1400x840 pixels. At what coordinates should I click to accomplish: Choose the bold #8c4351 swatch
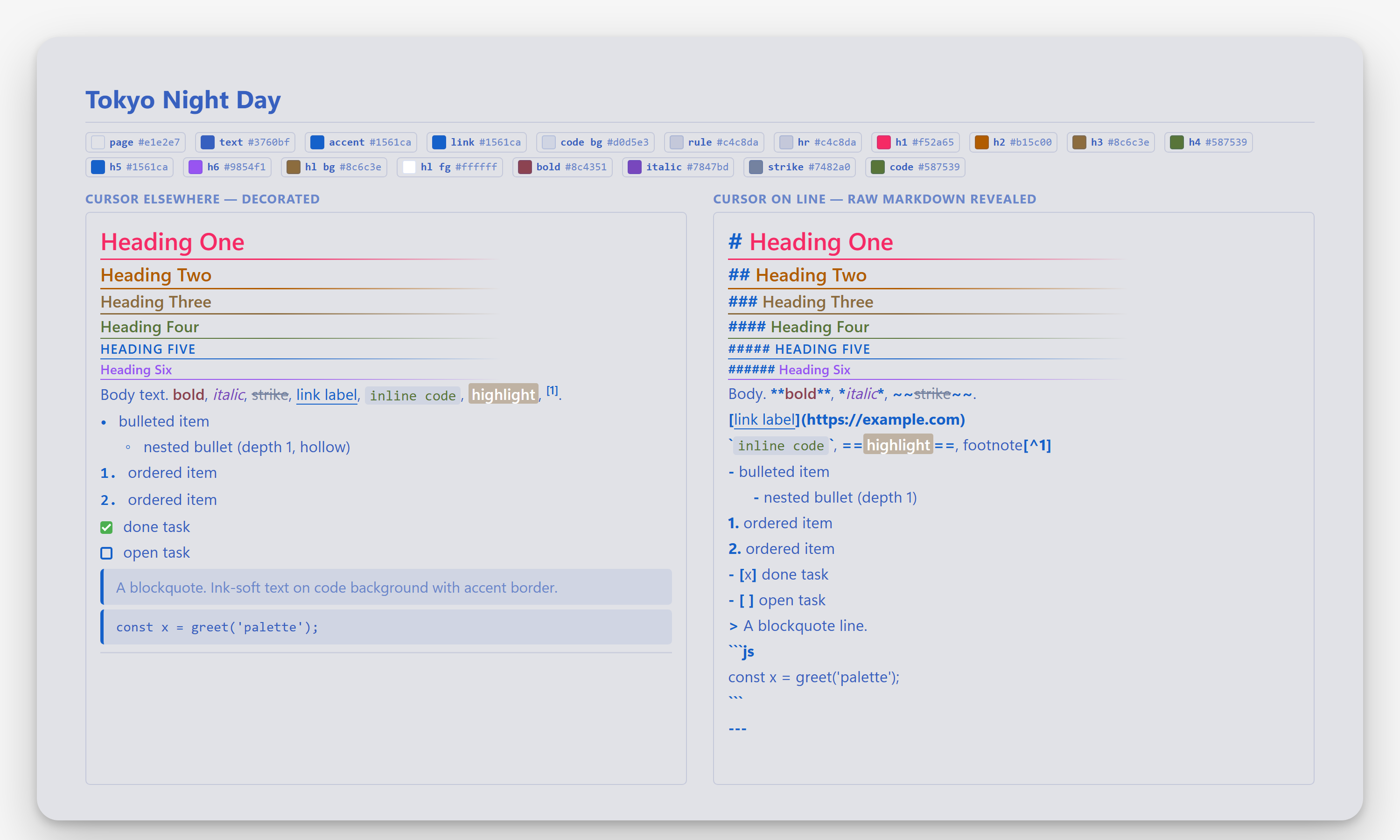[x=562, y=167]
